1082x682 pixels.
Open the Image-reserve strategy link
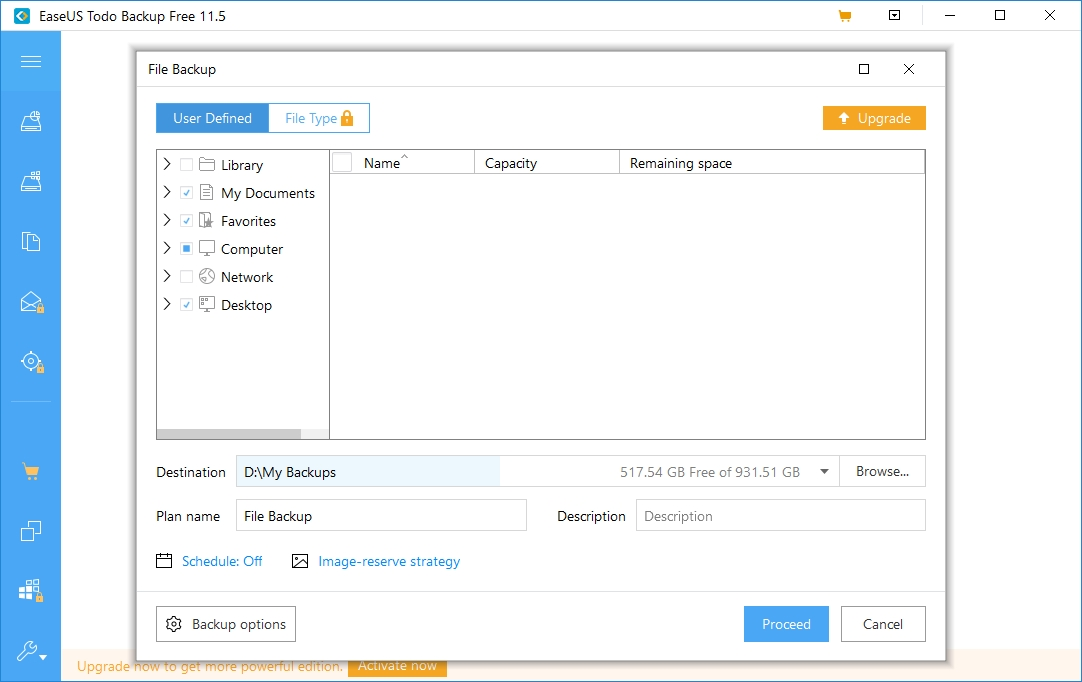389,561
